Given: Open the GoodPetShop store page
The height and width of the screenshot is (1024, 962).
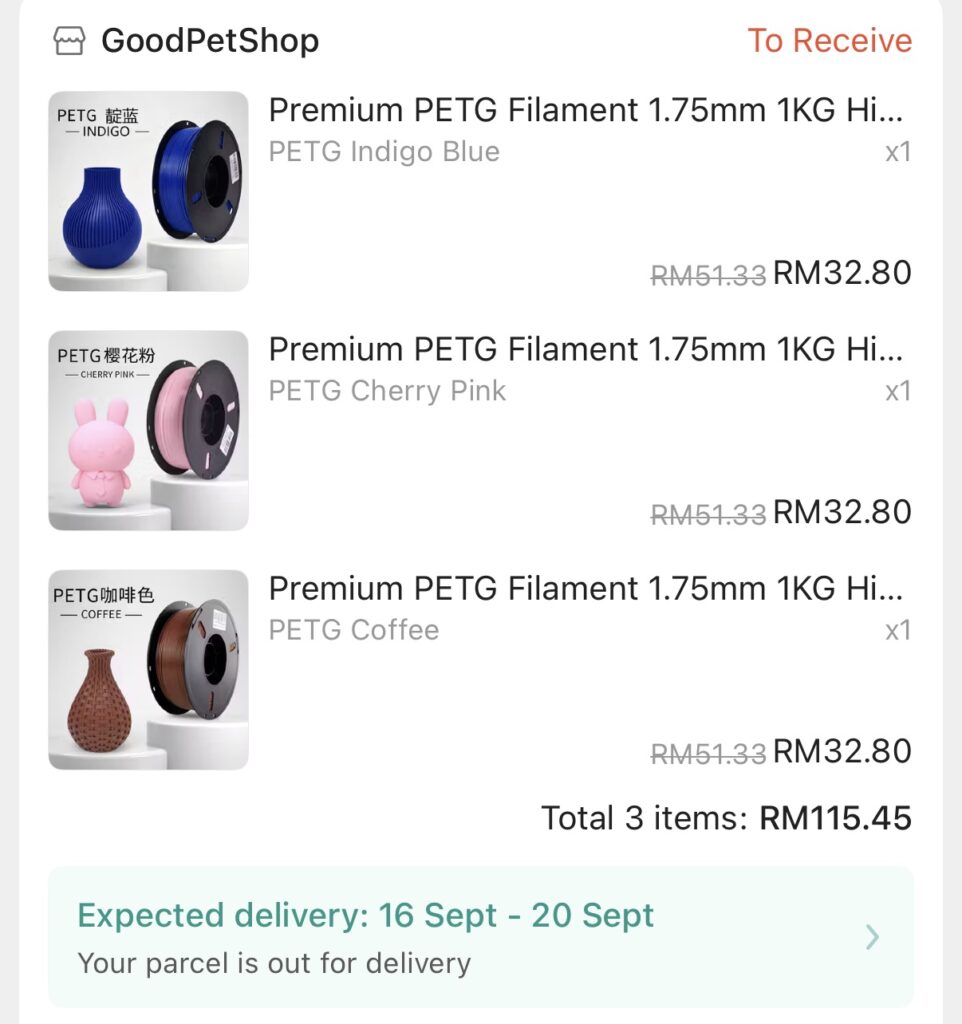Looking at the screenshot, I should (210, 40).
